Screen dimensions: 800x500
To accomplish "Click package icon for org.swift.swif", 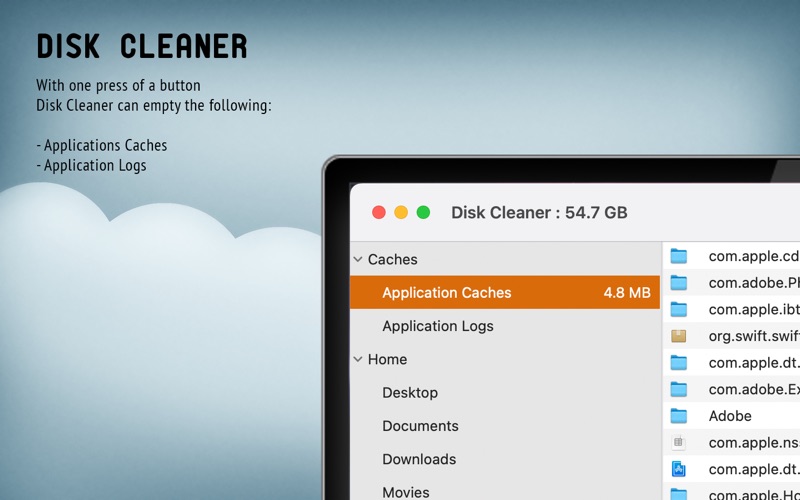I will point(679,336).
